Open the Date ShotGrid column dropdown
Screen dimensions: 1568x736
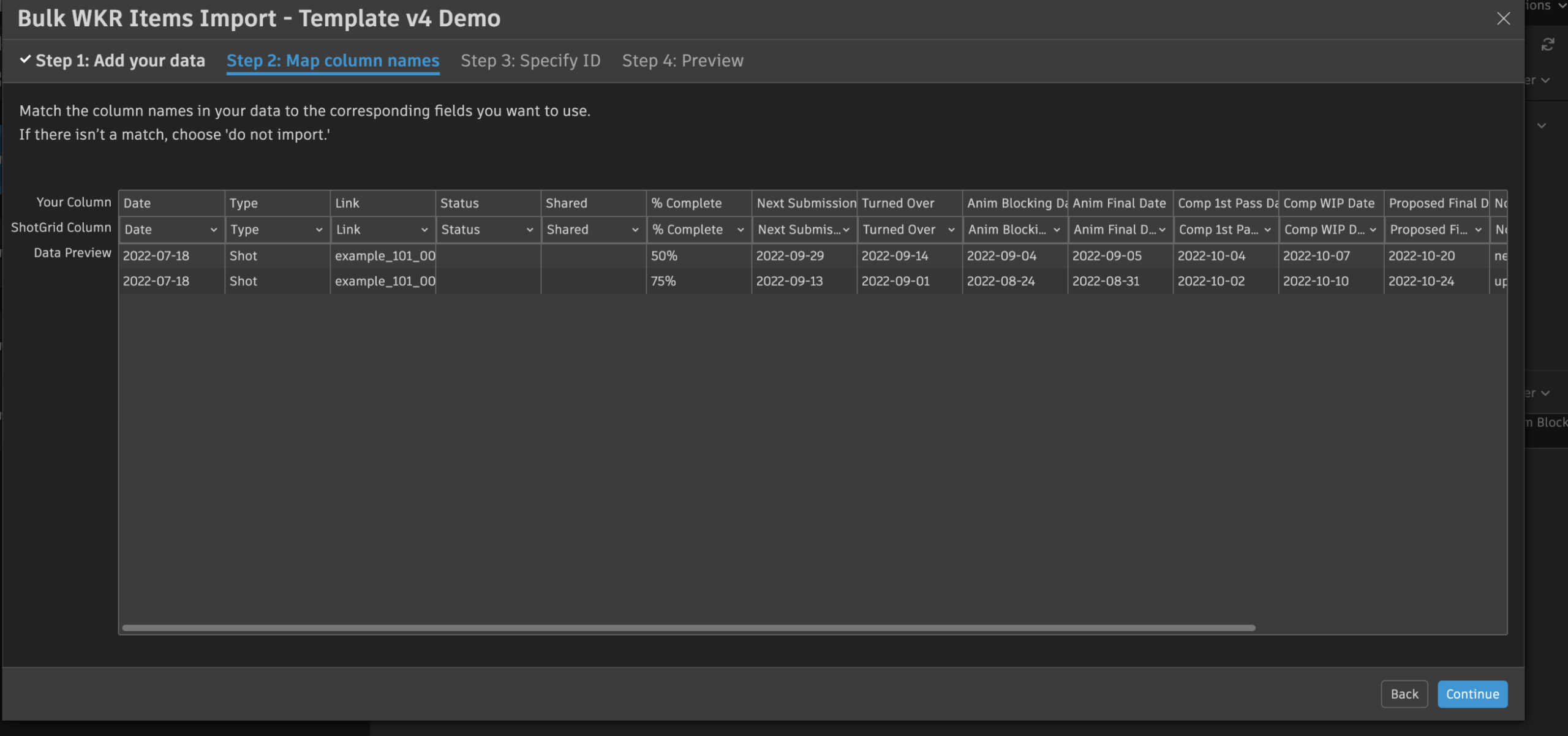[x=171, y=230]
